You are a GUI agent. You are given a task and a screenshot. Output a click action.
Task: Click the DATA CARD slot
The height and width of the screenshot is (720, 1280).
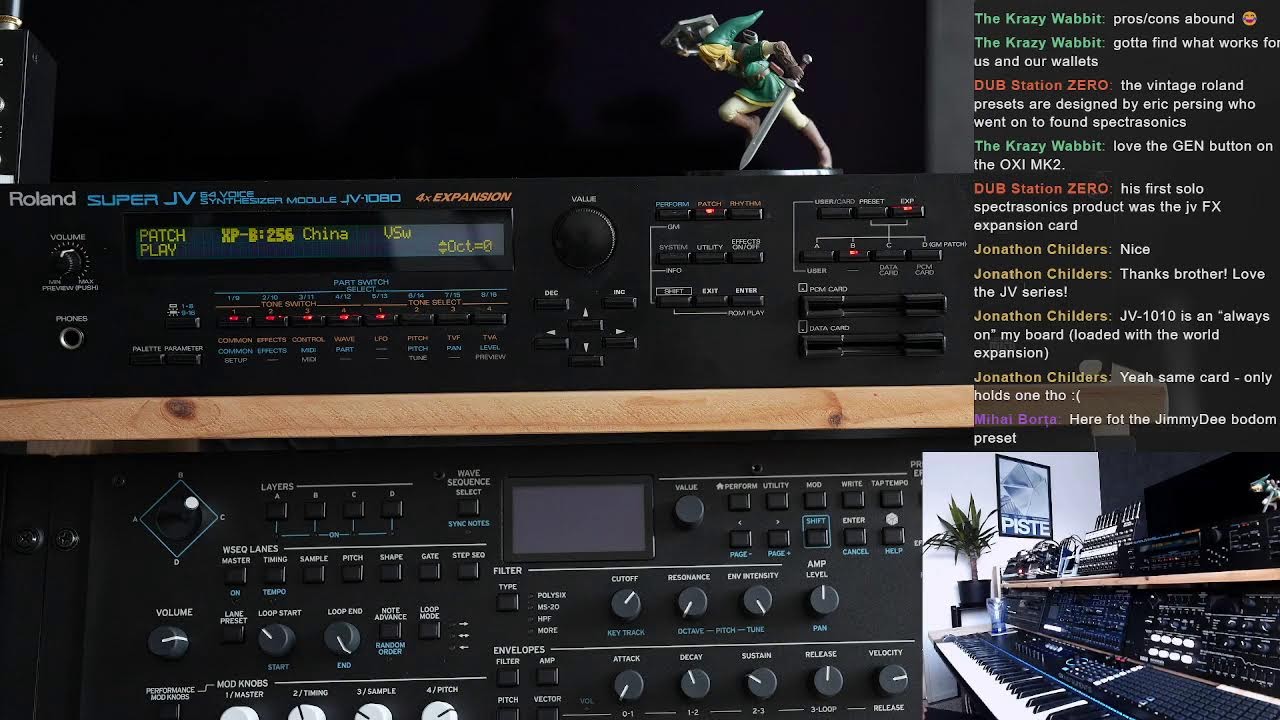point(872,345)
